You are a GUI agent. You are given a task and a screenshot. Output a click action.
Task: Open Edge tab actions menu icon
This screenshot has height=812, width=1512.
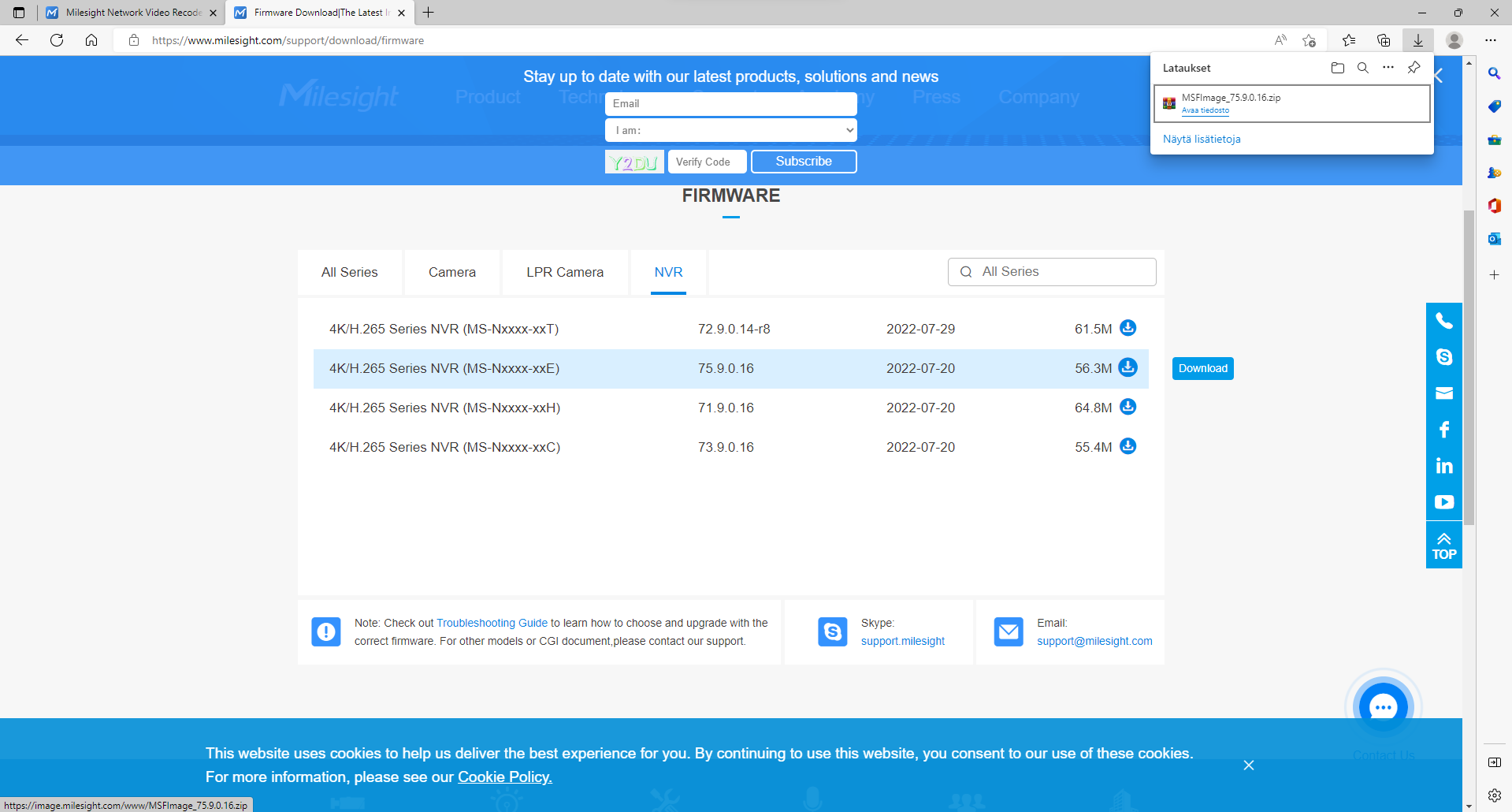[x=19, y=13]
